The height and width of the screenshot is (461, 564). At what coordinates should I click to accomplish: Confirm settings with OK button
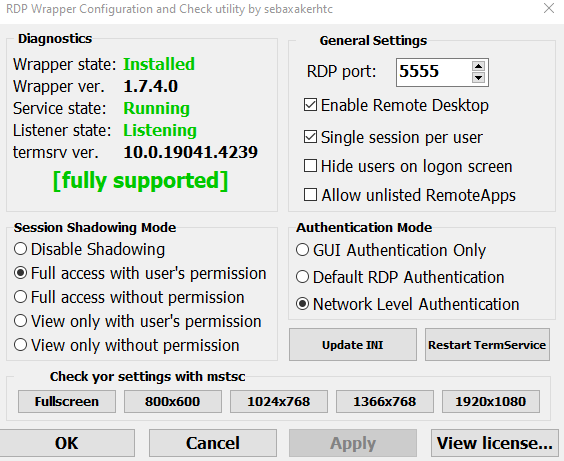pyautogui.click(x=67, y=443)
